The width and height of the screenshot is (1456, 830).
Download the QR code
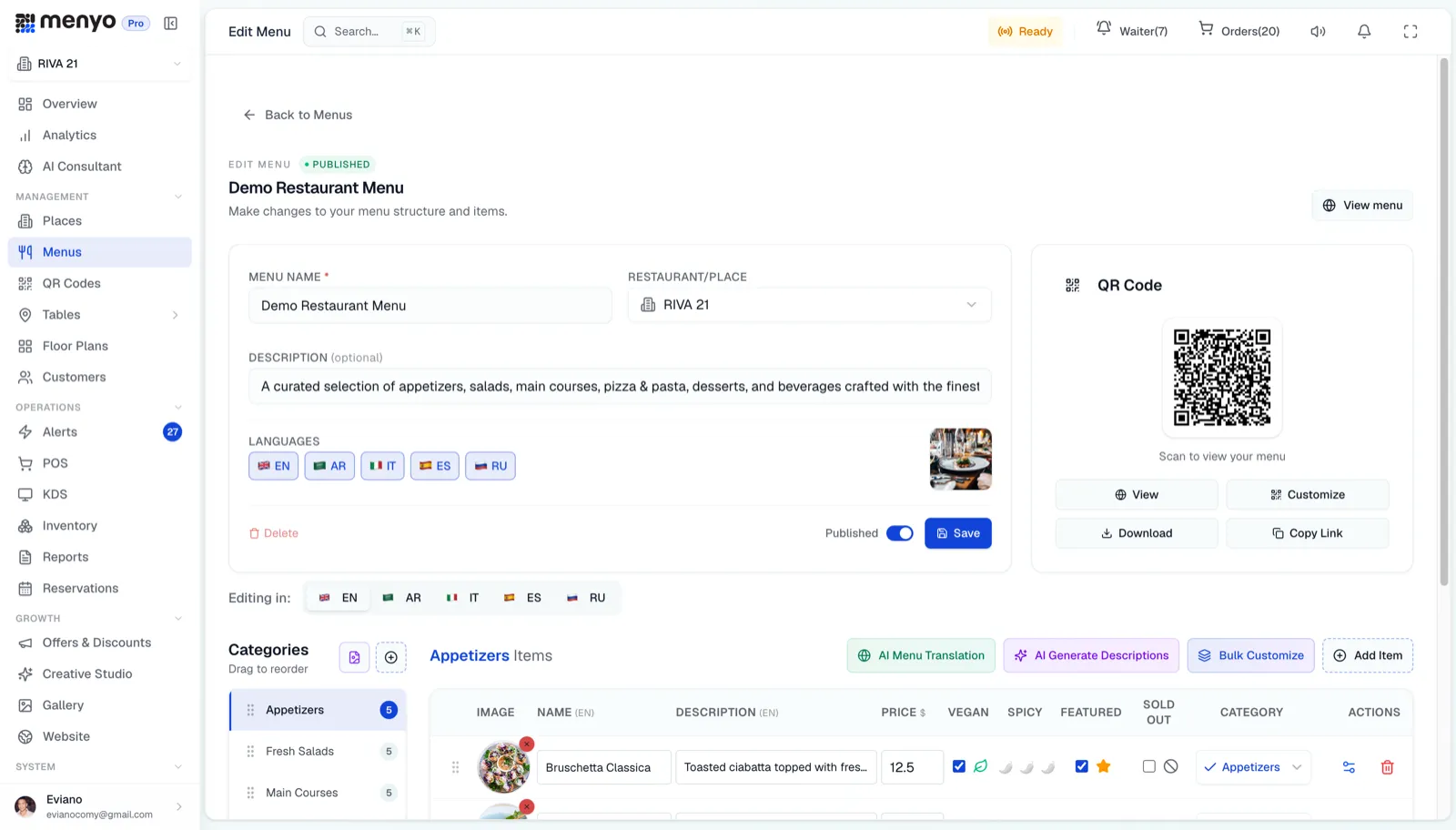tap(1137, 533)
